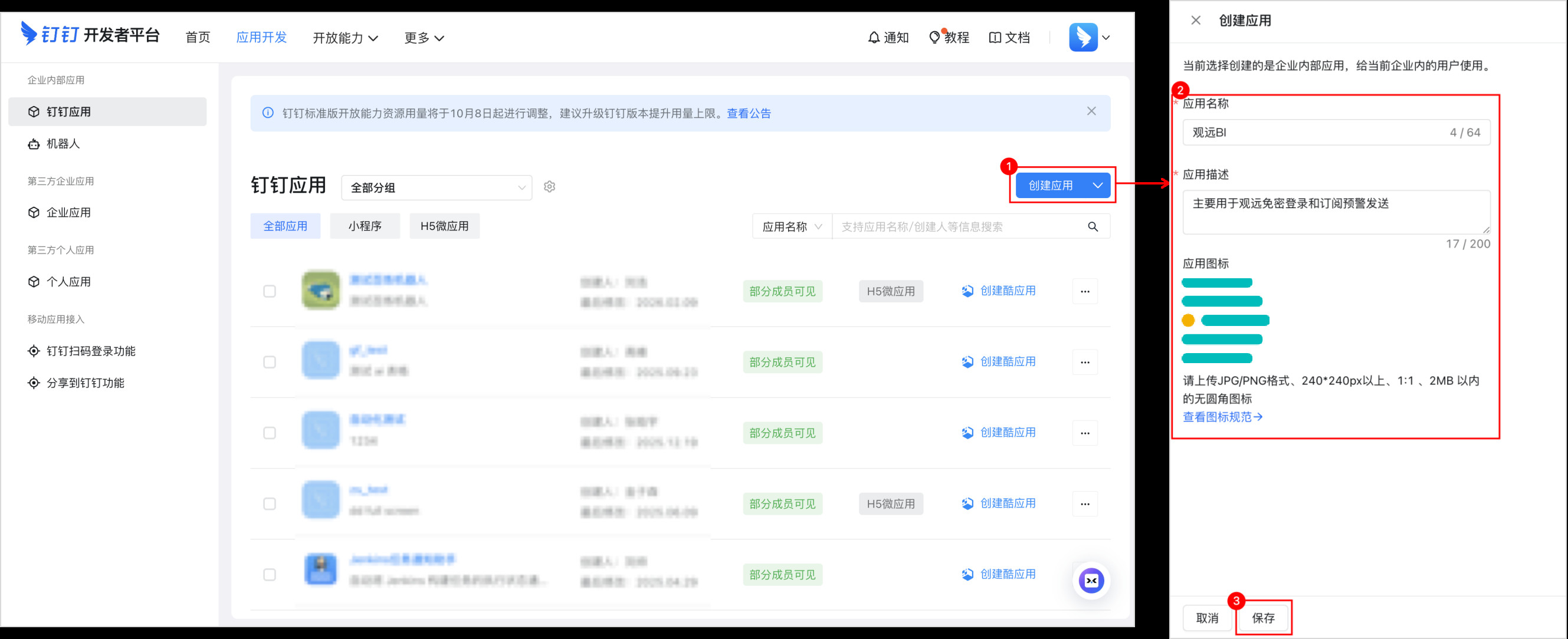1568x639 pixels.
Task: Open the 查看图标规范 link
Action: coord(1222,417)
